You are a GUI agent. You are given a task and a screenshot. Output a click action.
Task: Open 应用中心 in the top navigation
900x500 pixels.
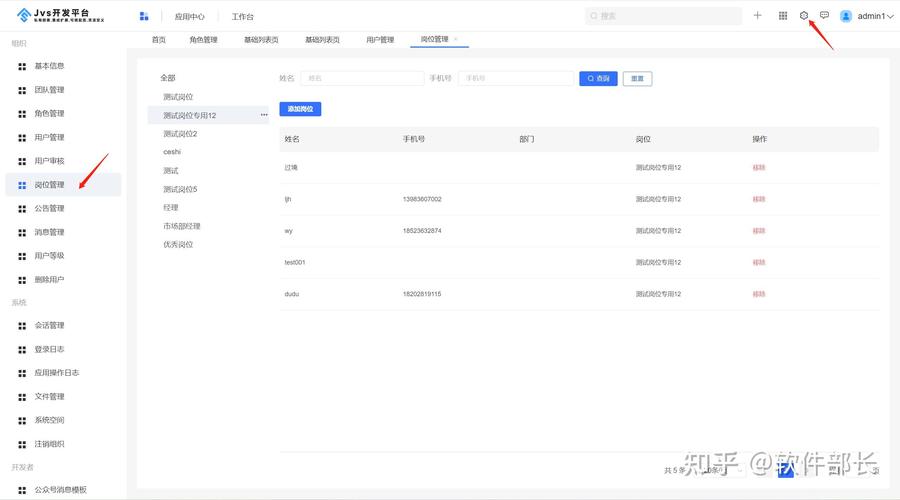pos(189,17)
